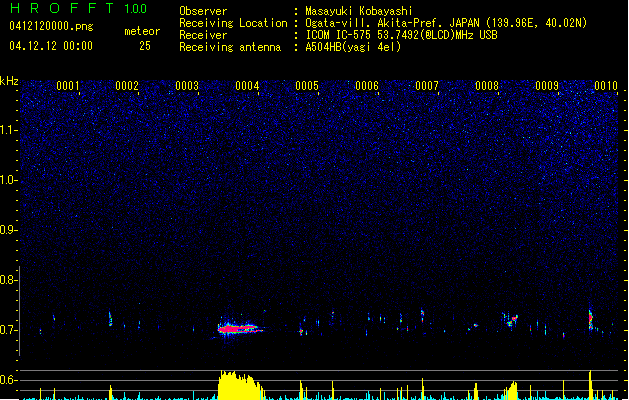Screen dimensions: 629x400
Task: Click time marker 0004
Action: coord(247,86)
